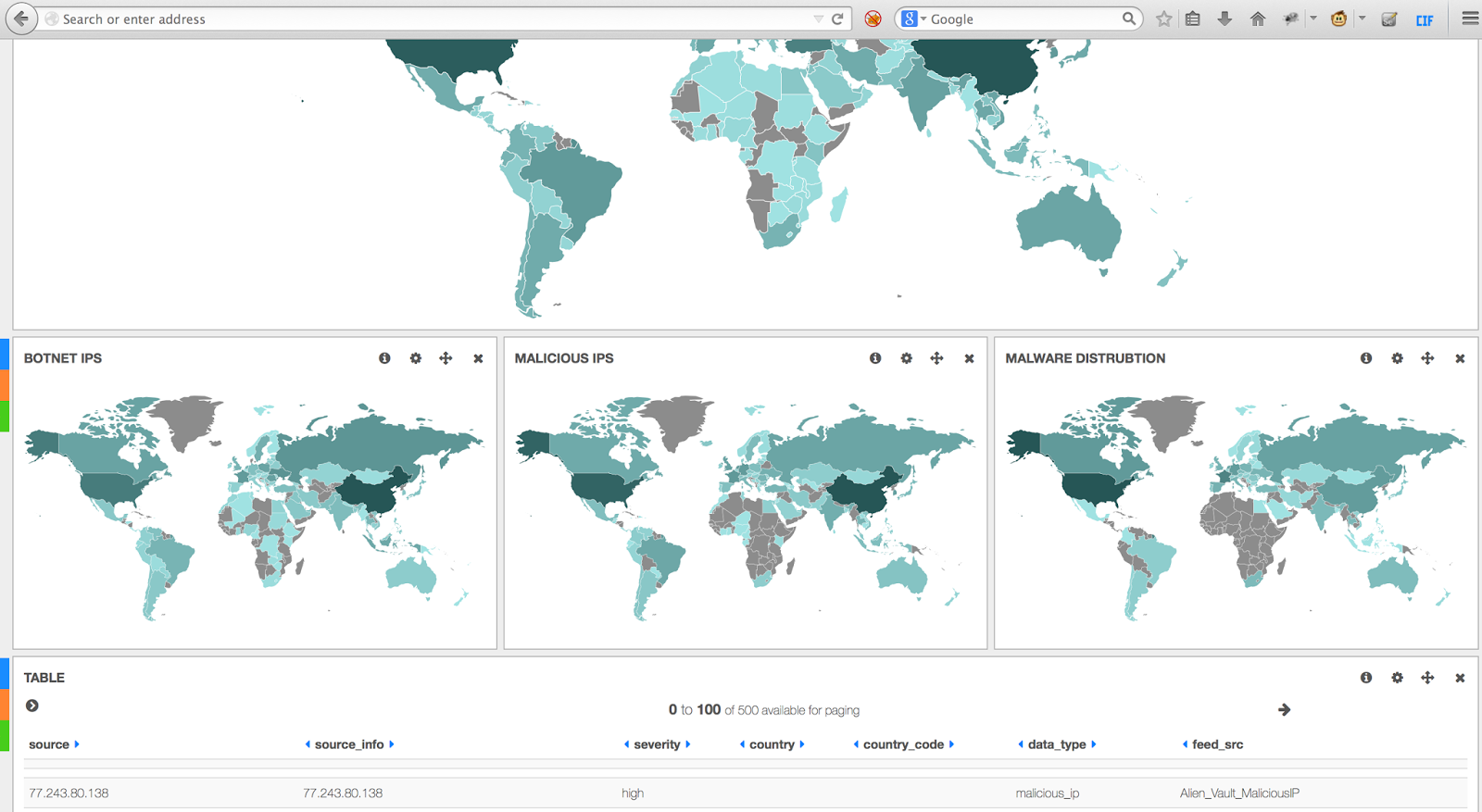Expand the Table fields list with the circle arrow
The width and height of the screenshot is (1482, 812).
tap(32, 706)
